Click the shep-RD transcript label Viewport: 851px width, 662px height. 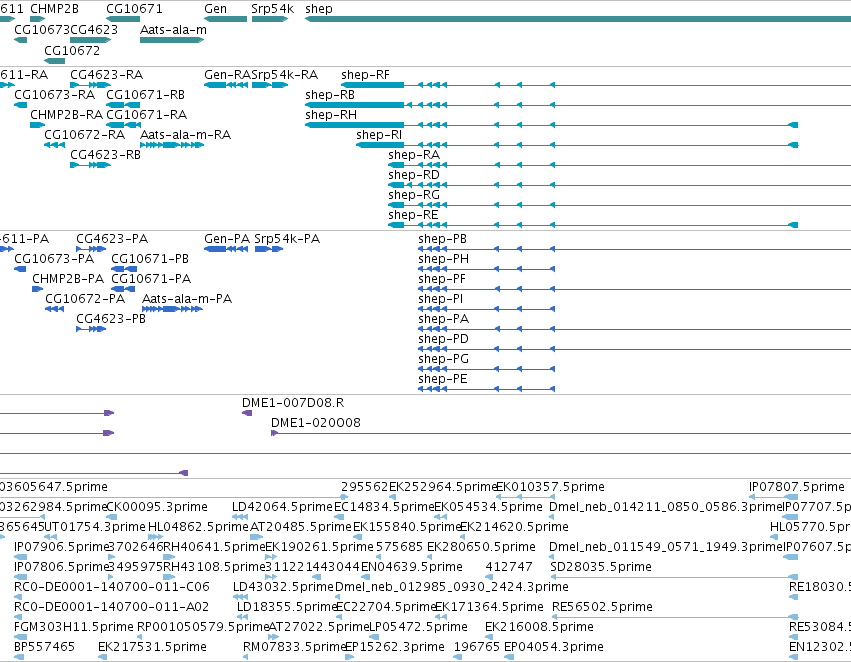[414, 175]
